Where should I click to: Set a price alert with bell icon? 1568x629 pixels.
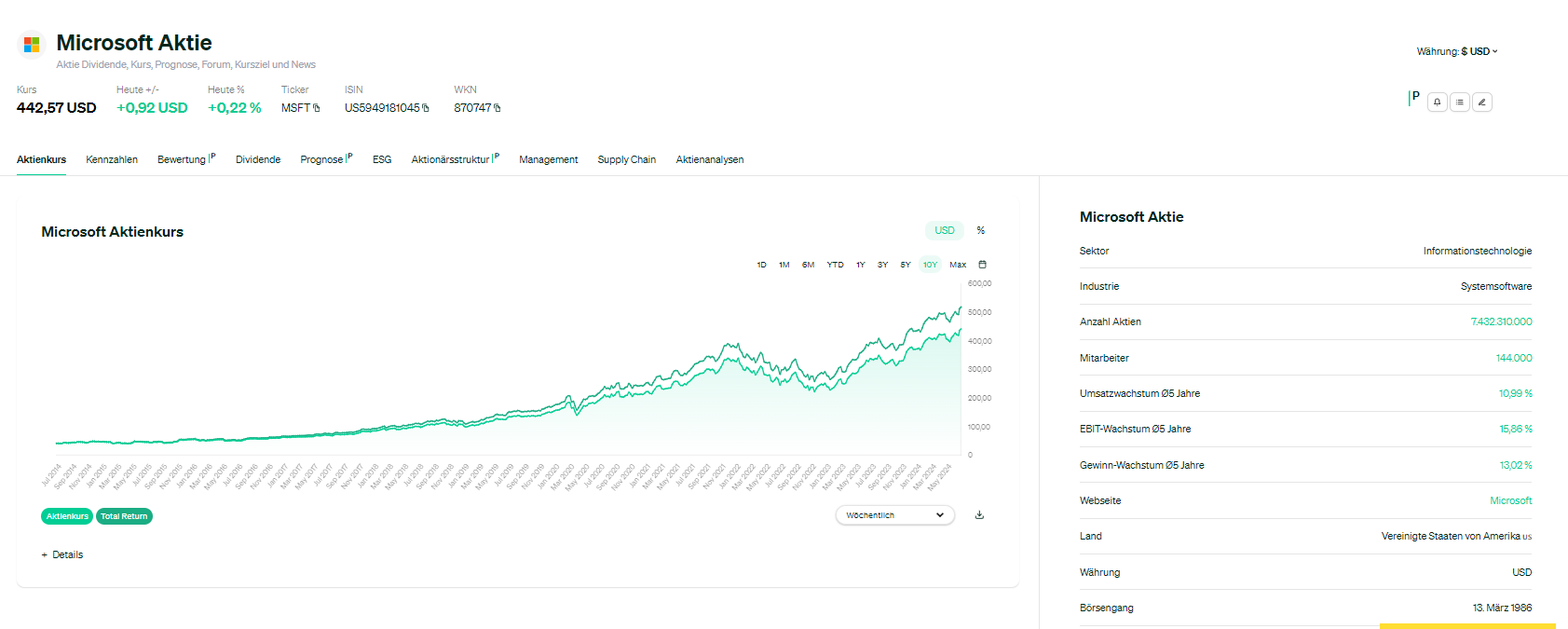[1438, 103]
